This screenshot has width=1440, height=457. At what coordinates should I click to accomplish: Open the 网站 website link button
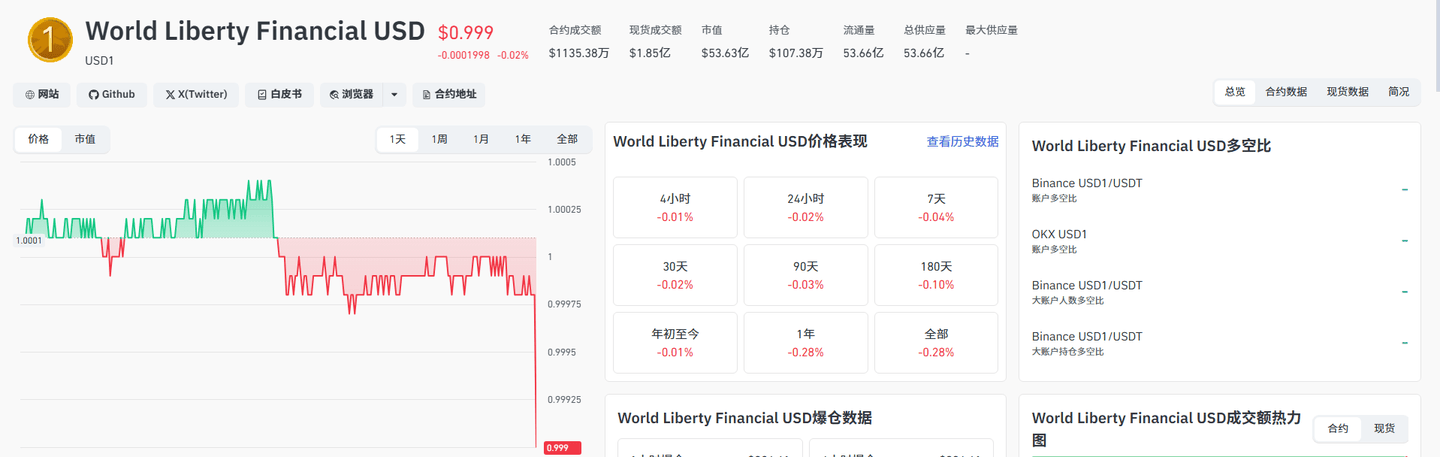(42, 95)
